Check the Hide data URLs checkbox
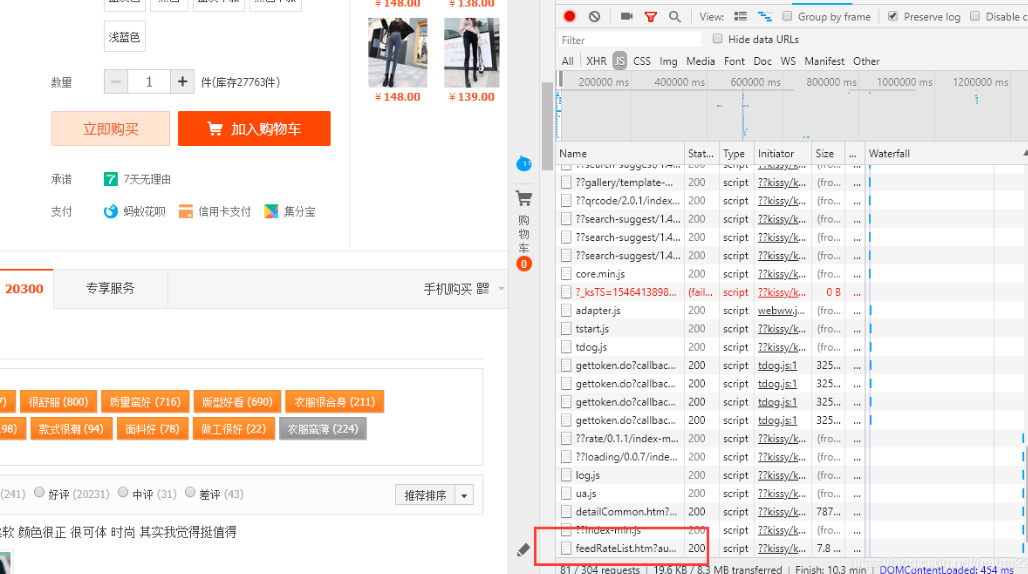This screenshot has height=574, width=1028. pos(717,39)
